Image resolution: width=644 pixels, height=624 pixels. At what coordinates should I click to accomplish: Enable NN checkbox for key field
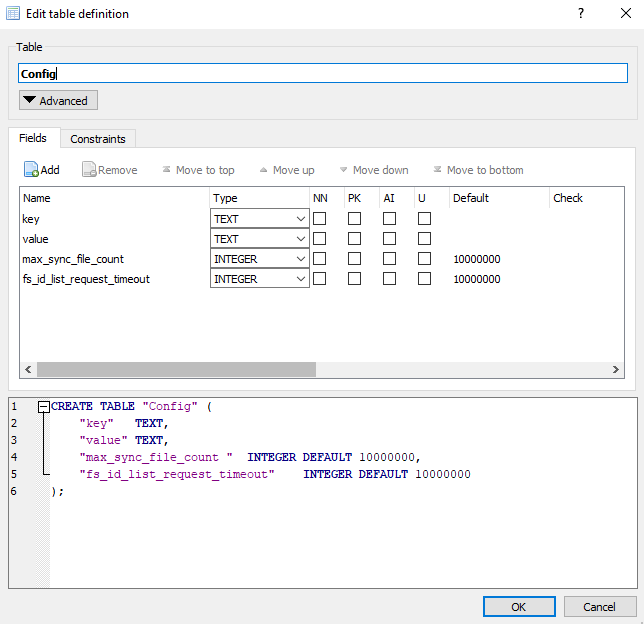pyautogui.click(x=319, y=219)
